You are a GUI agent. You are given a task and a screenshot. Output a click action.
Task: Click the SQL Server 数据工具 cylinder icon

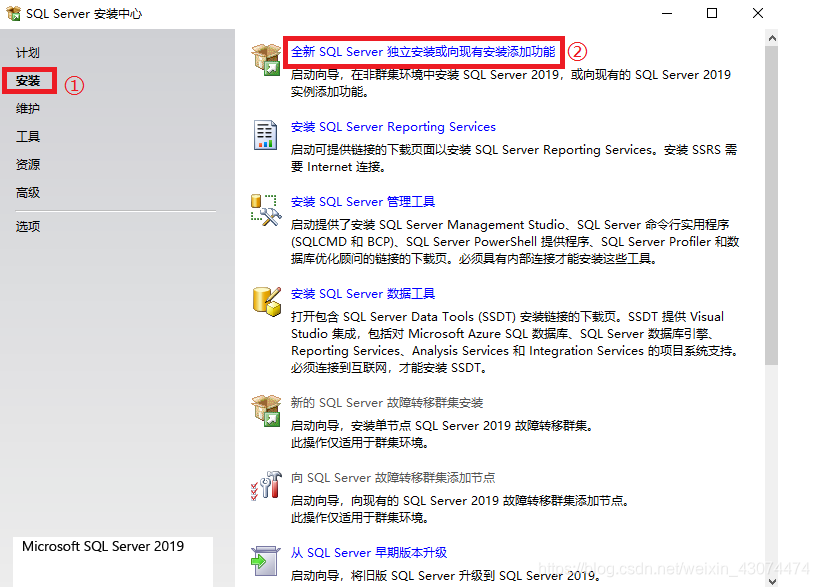(x=267, y=301)
